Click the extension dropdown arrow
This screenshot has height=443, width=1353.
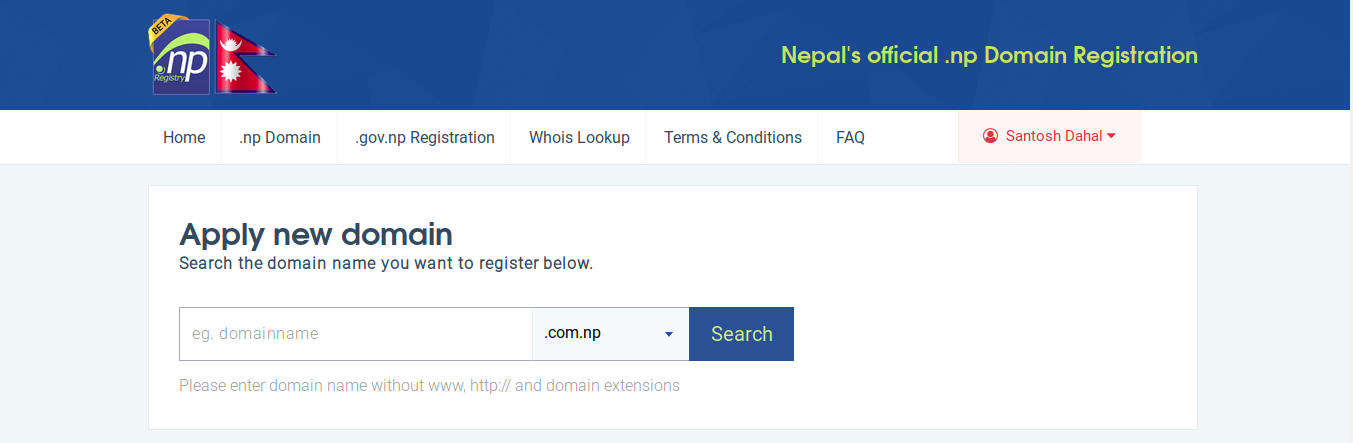(669, 334)
